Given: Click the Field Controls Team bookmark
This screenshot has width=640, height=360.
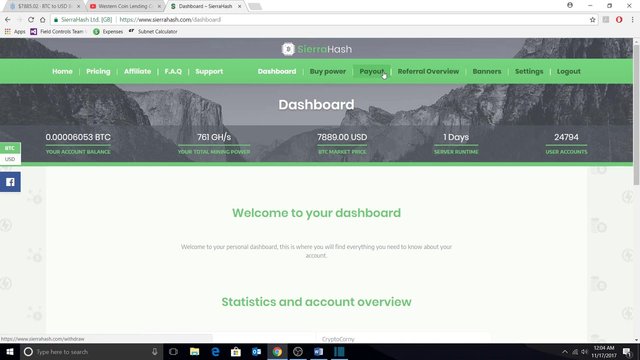Looking at the screenshot, I should point(57,31).
